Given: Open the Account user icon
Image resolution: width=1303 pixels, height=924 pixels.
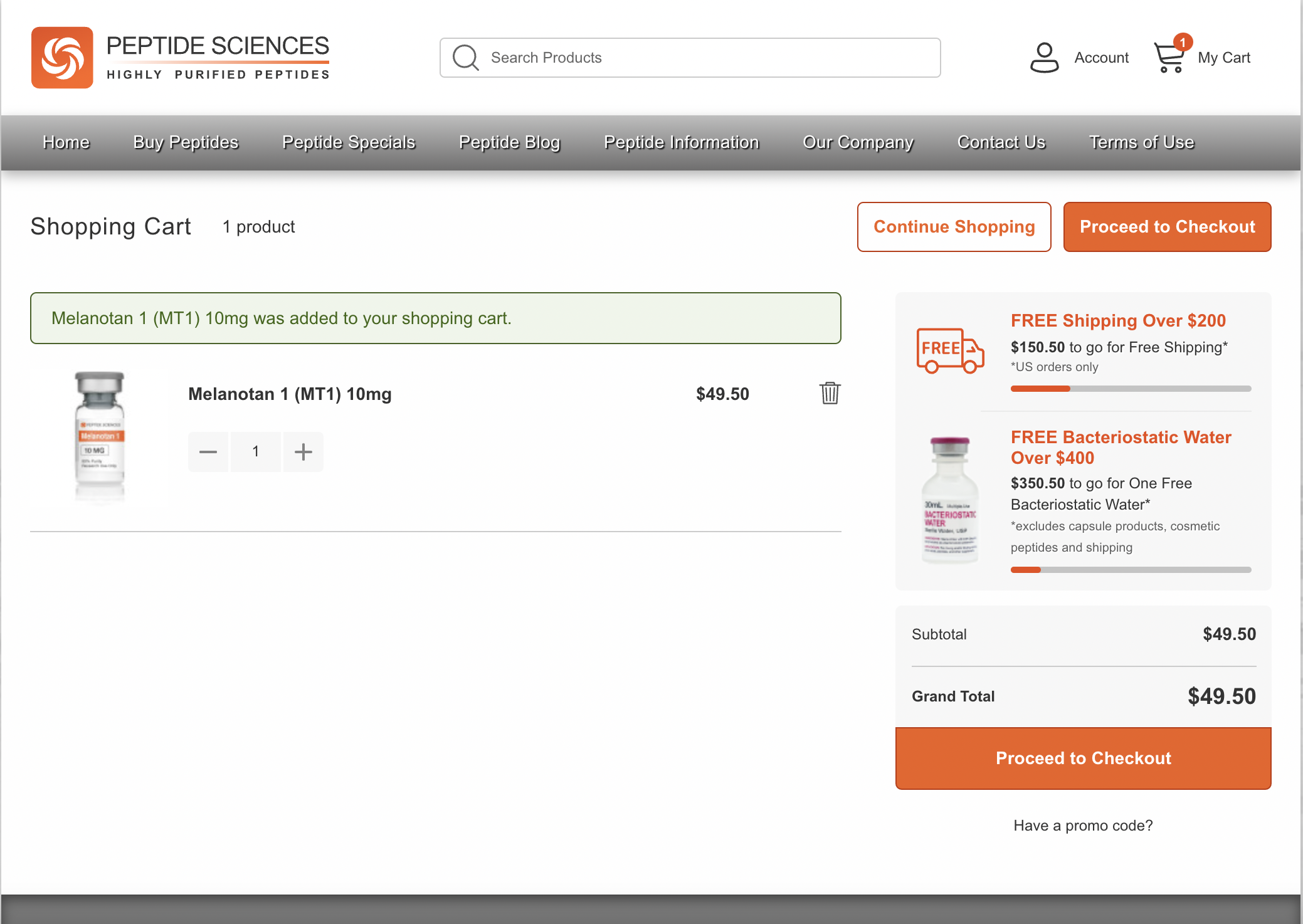Looking at the screenshot, I should (1044, 58).
